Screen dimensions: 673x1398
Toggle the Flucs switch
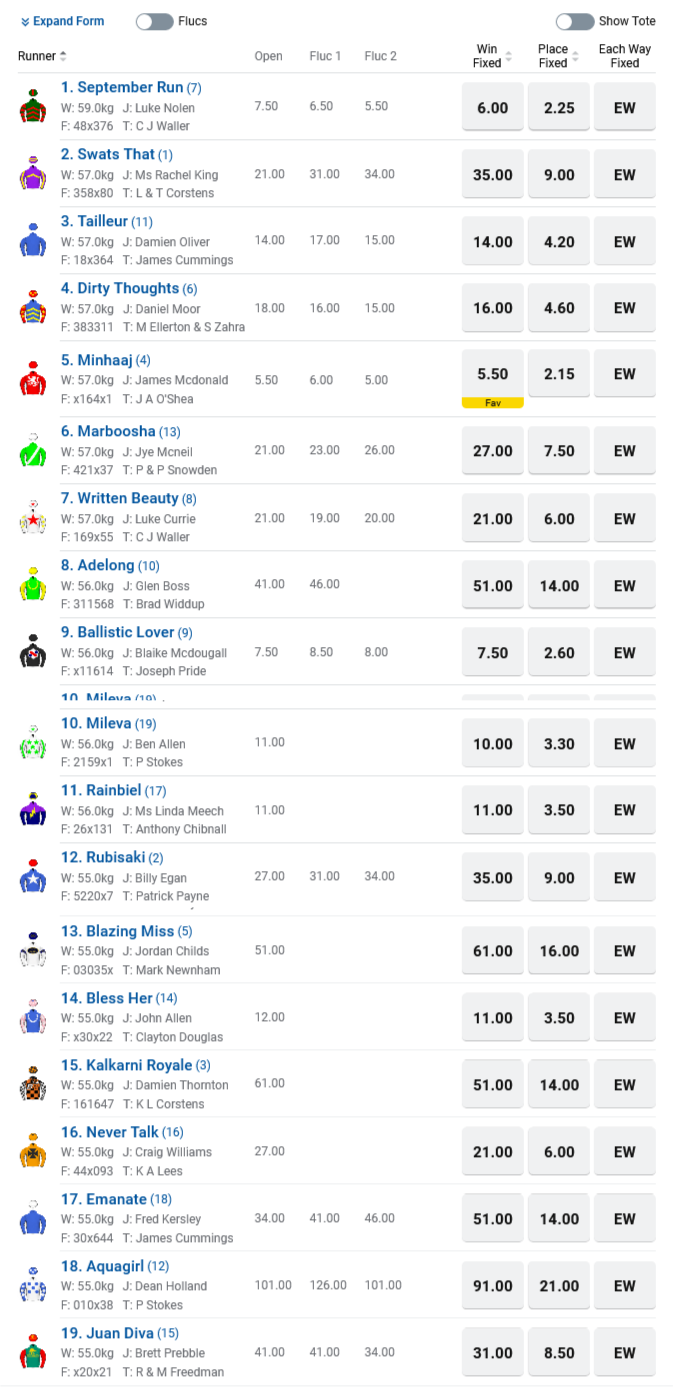155,21
